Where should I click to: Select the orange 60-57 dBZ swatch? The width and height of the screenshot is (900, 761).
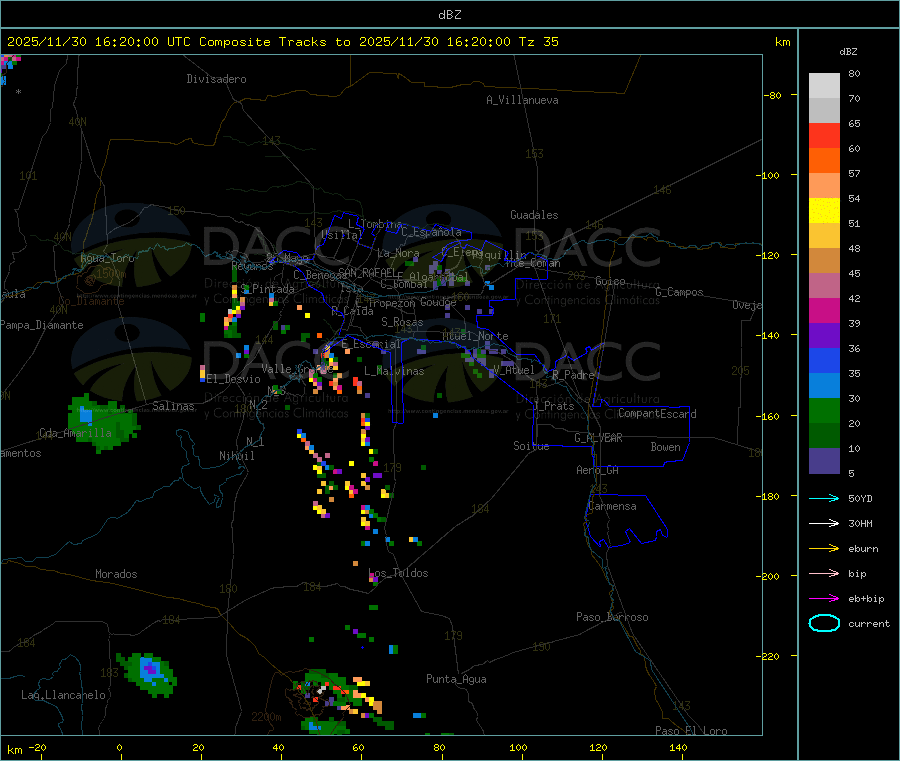coord(824,161)
